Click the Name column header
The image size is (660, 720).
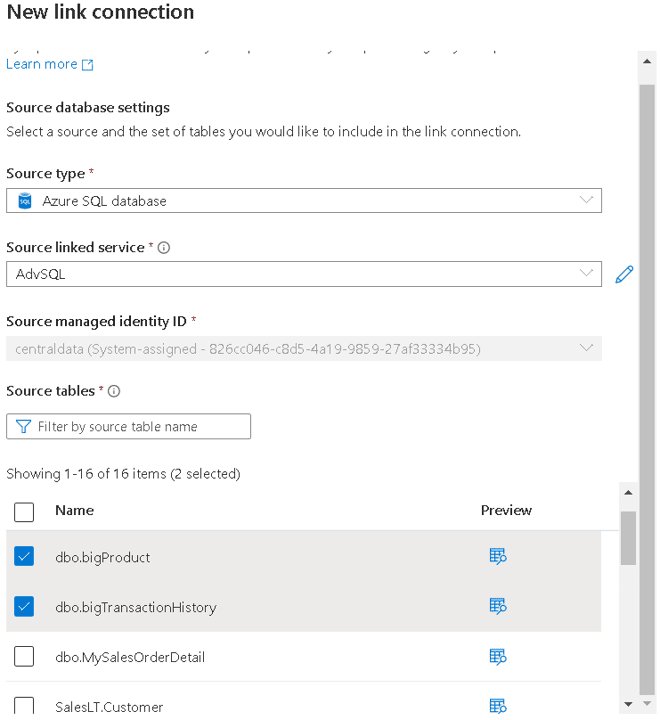74,511
